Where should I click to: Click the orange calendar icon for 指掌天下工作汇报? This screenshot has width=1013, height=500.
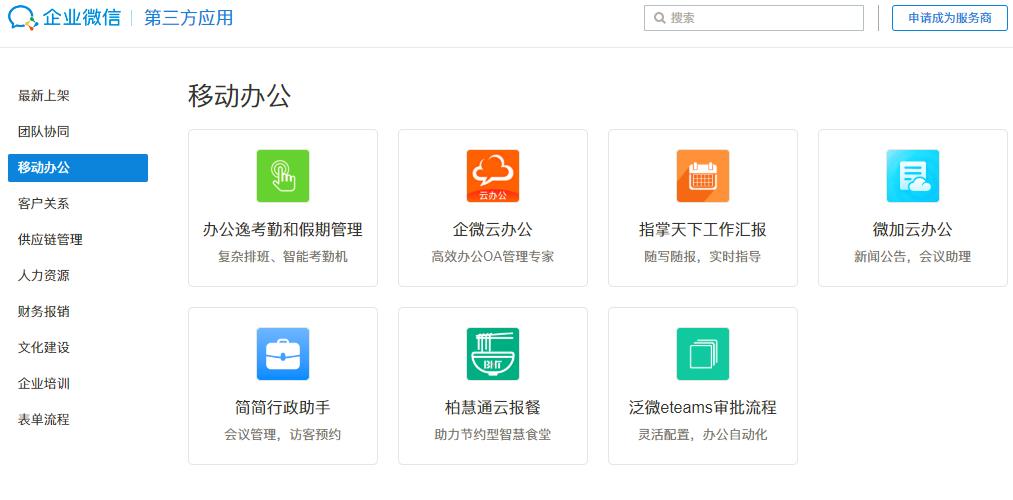[x=703, y=176]
